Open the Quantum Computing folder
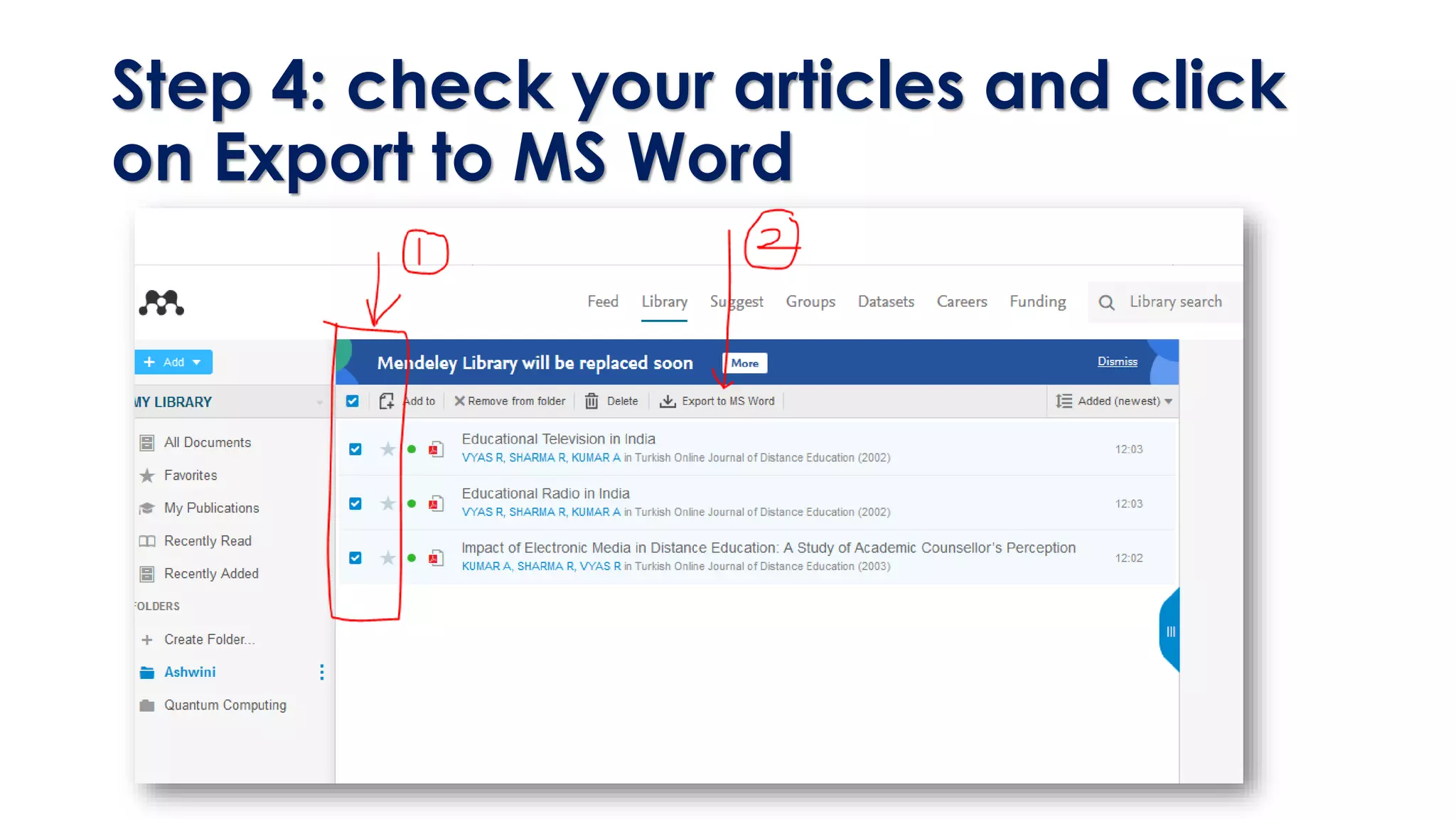 (x=225, y=705)
